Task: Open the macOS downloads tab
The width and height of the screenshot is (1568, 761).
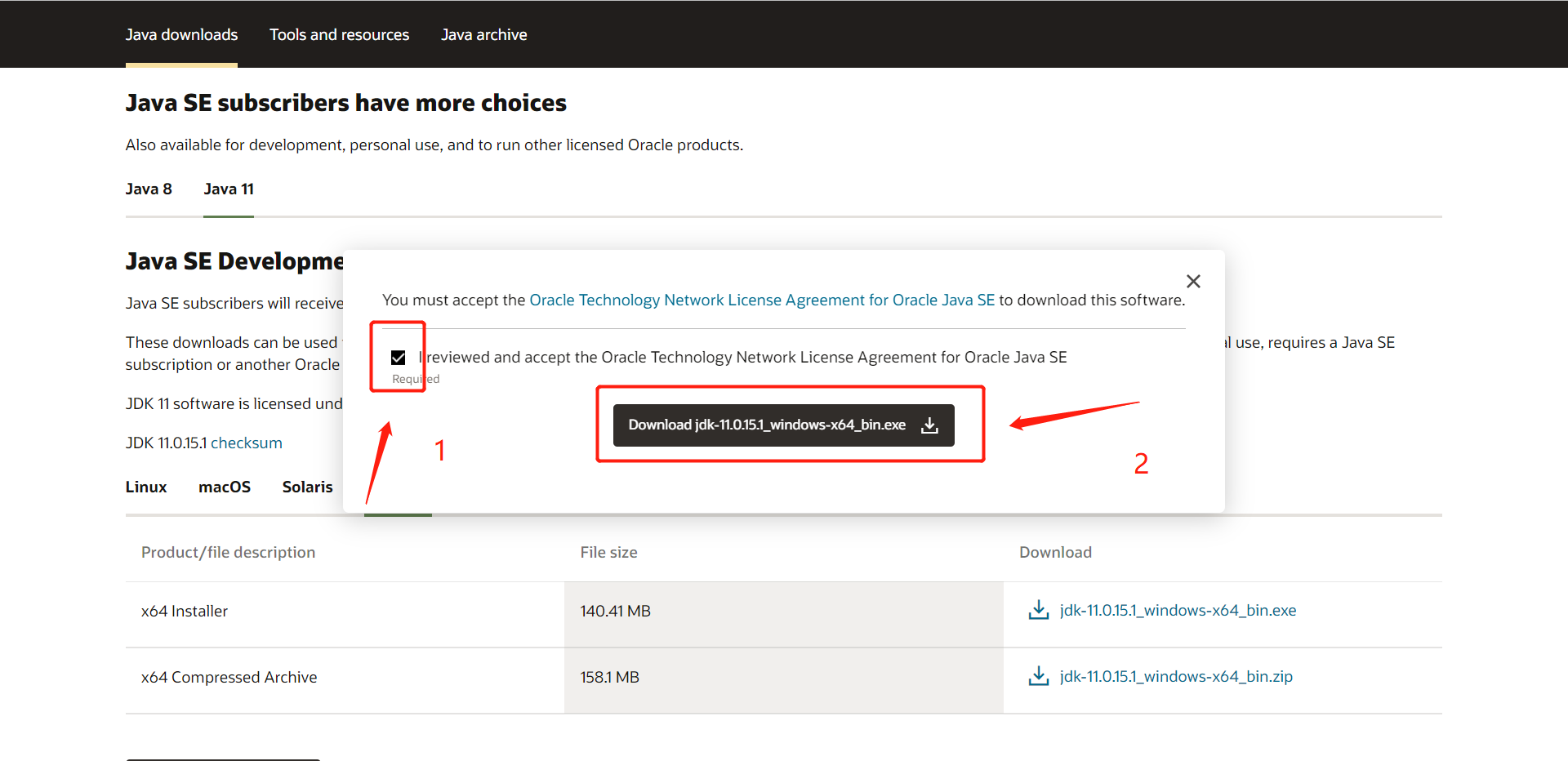Action: tap(225, 487)
